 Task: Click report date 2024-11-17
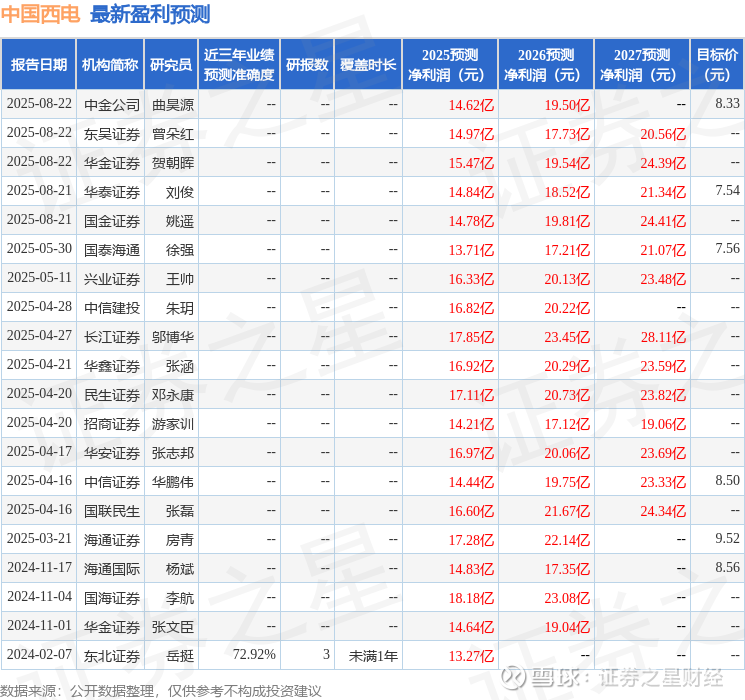pos(39,567)
